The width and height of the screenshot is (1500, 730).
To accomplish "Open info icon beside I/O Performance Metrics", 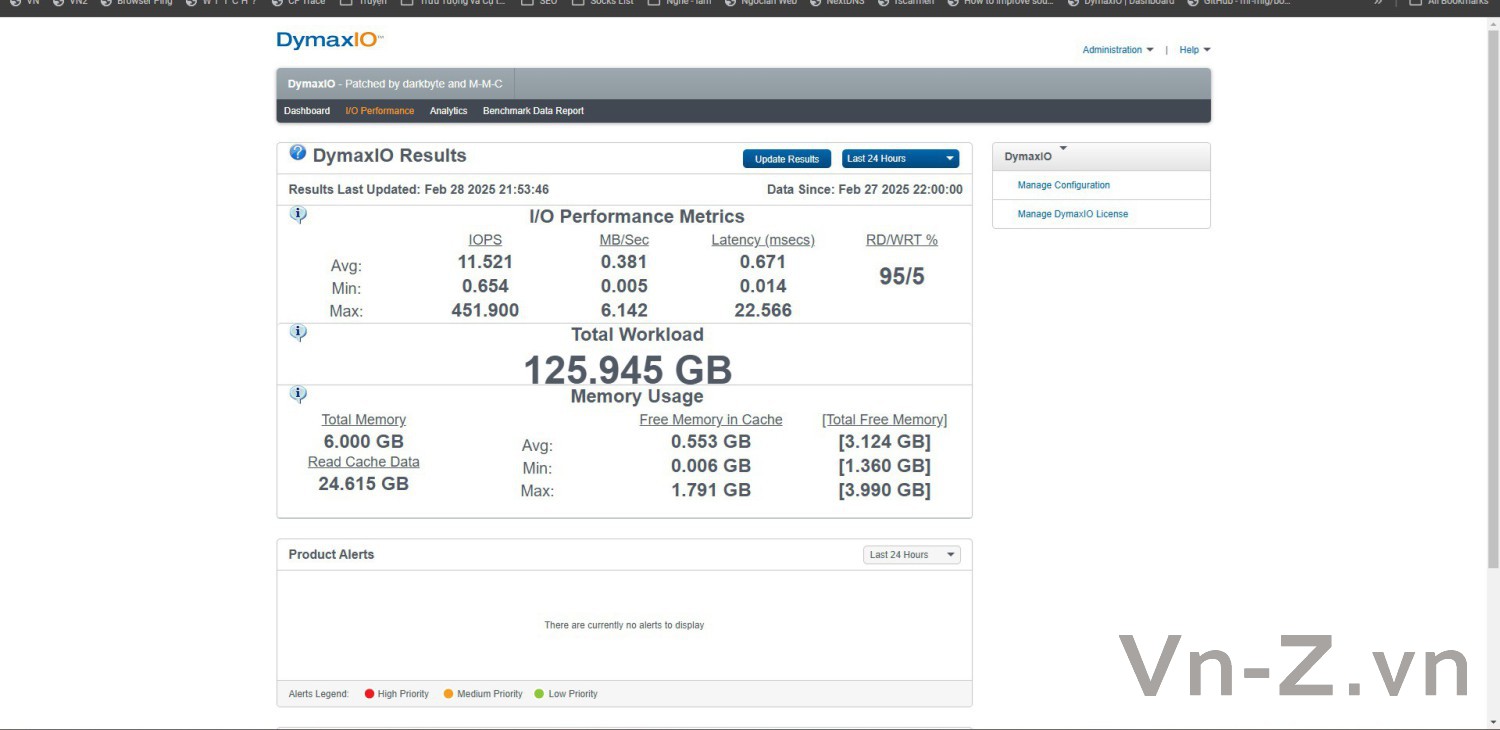I will 298,214.
